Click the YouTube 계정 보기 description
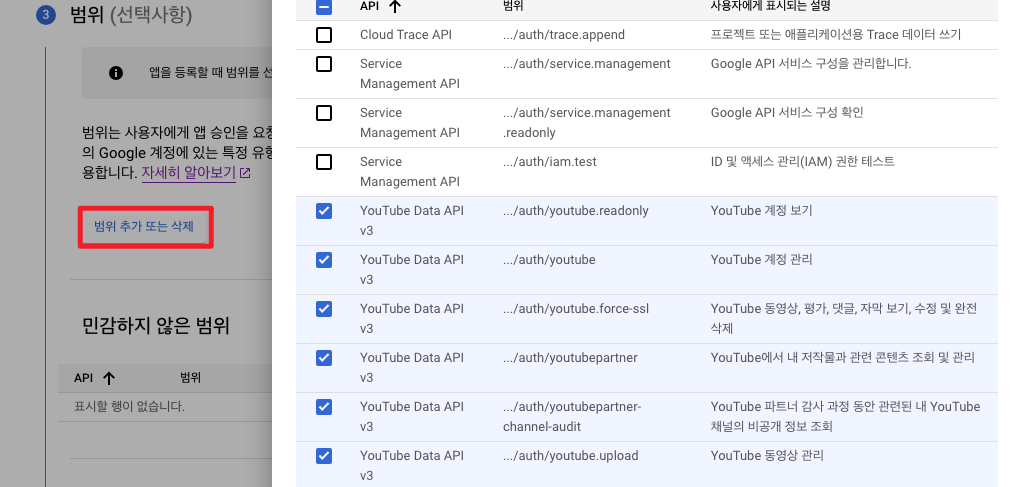This screenshot has width=1020, height=487. [x=762, y=211]
